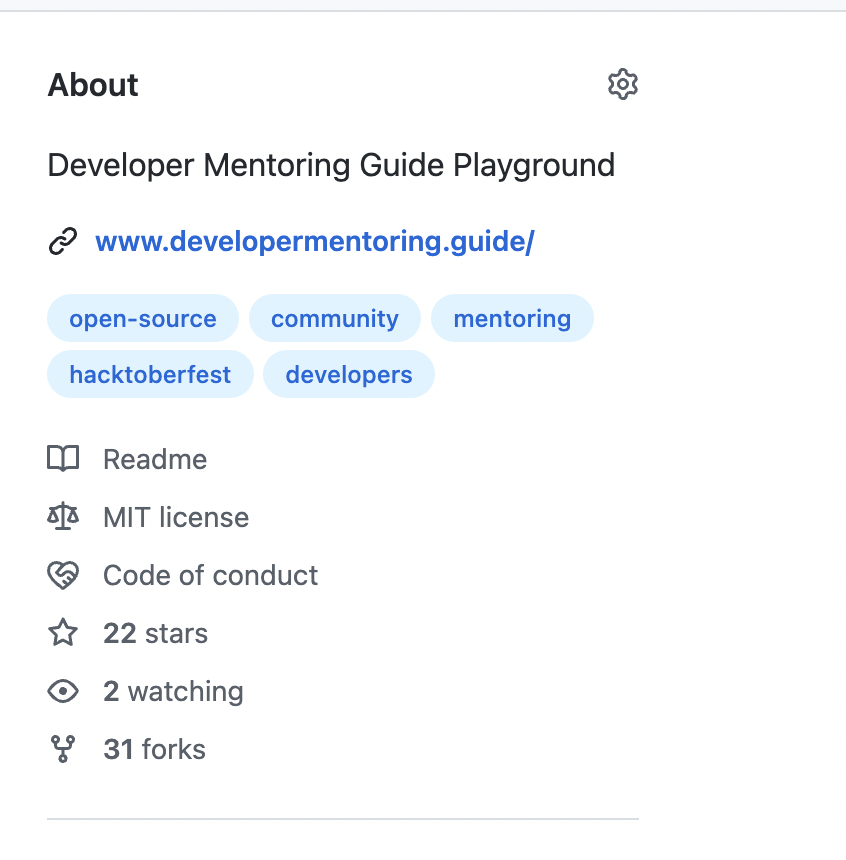This screenshot has width=846, height=860.
Task: Open the mentoring topic tag
Action: click(x=512, y=318)
